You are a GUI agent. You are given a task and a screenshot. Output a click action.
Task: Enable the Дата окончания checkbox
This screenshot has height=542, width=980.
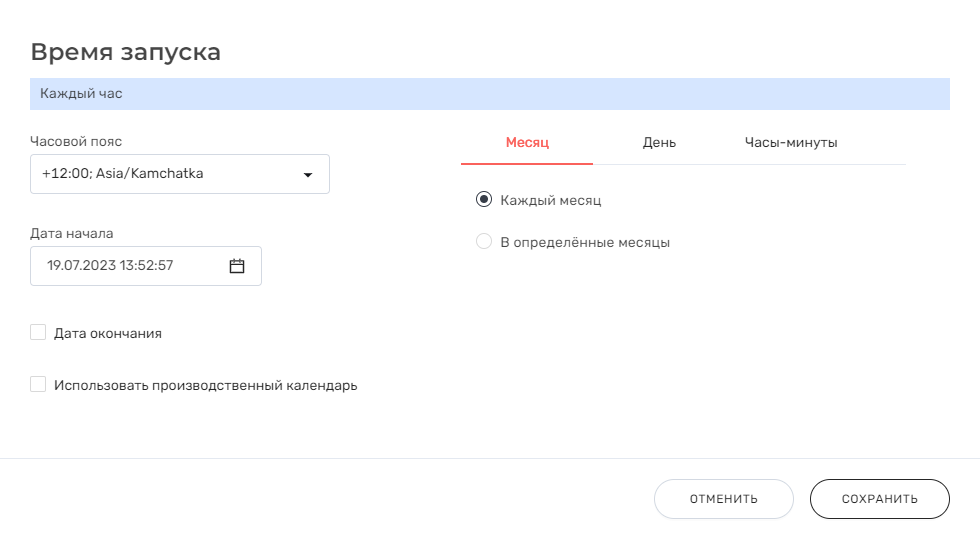38,333
